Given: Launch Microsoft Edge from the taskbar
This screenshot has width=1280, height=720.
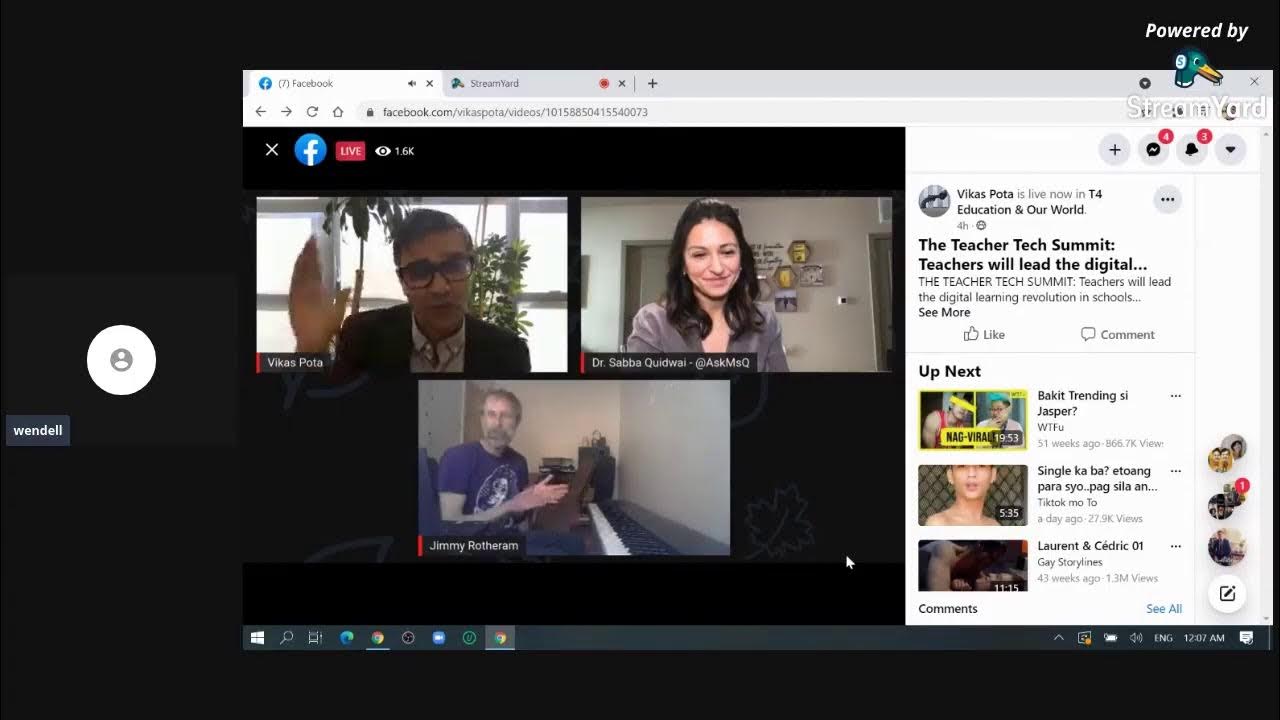Looking at the screenshot, I should [x=346, y=638].
